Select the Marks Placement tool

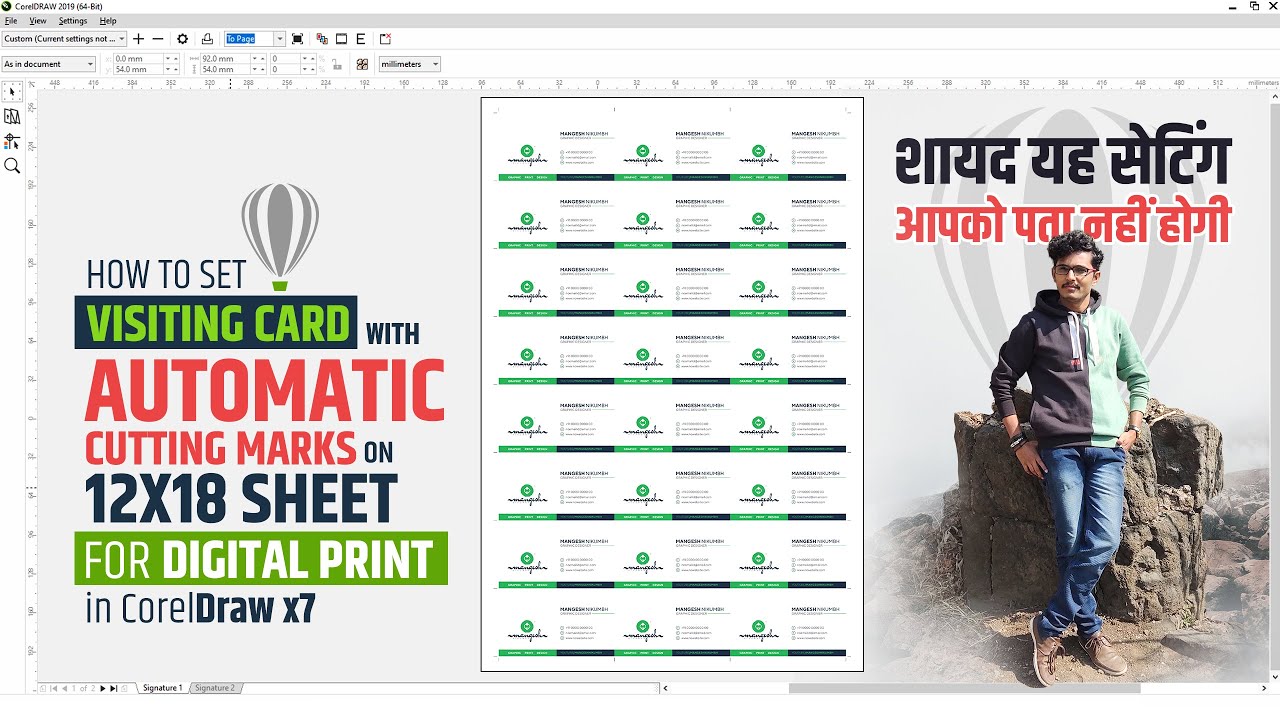12,142
